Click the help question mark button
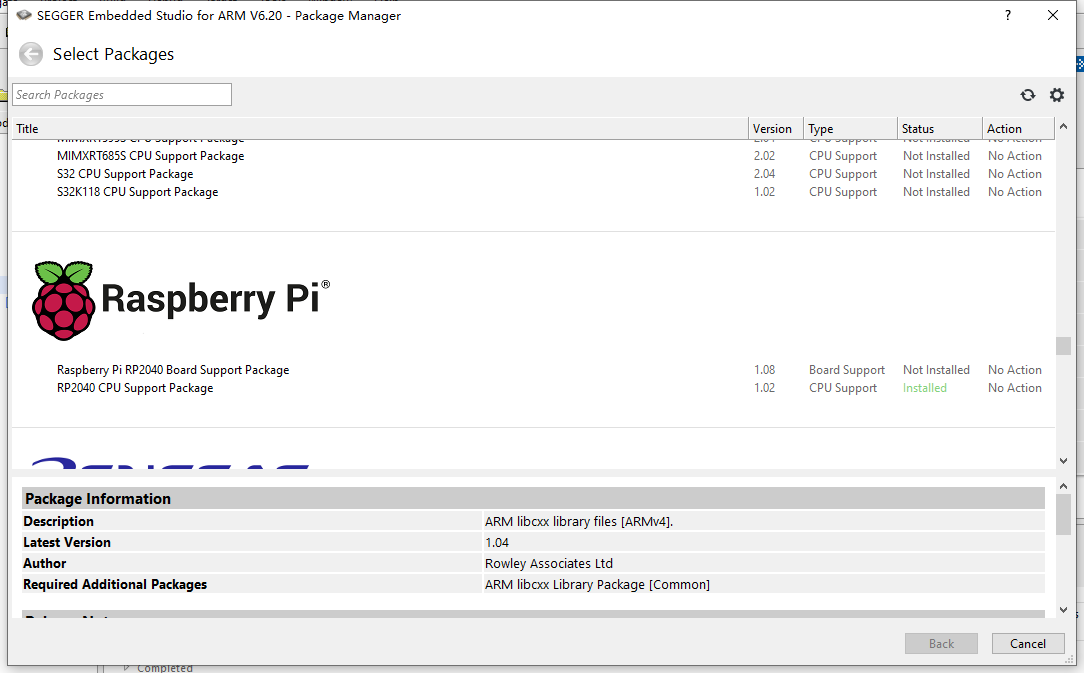Screen dimensions: 1084x673 [x=1008, y=15]
